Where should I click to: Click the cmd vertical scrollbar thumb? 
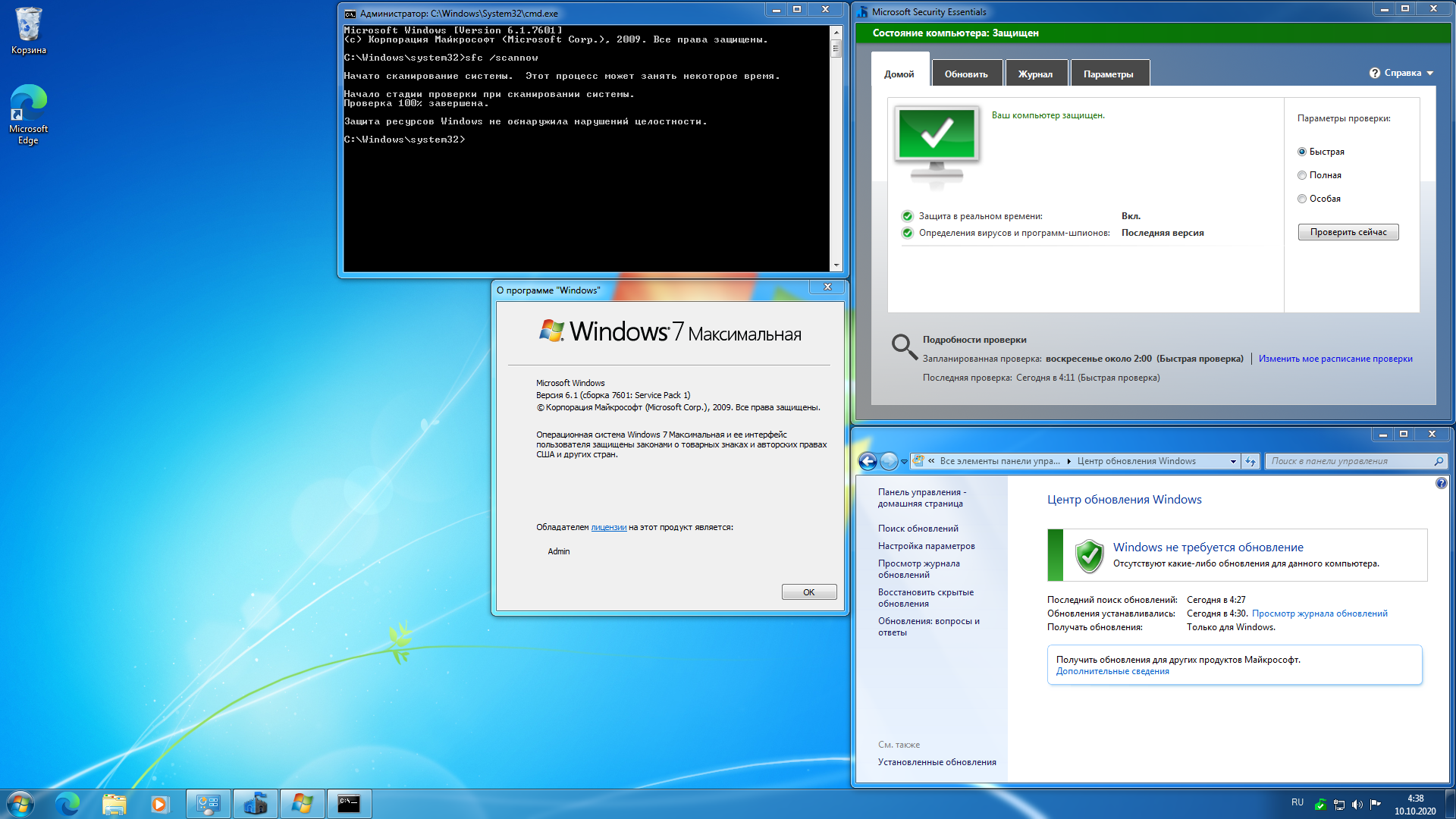click(x=836, y=49)
